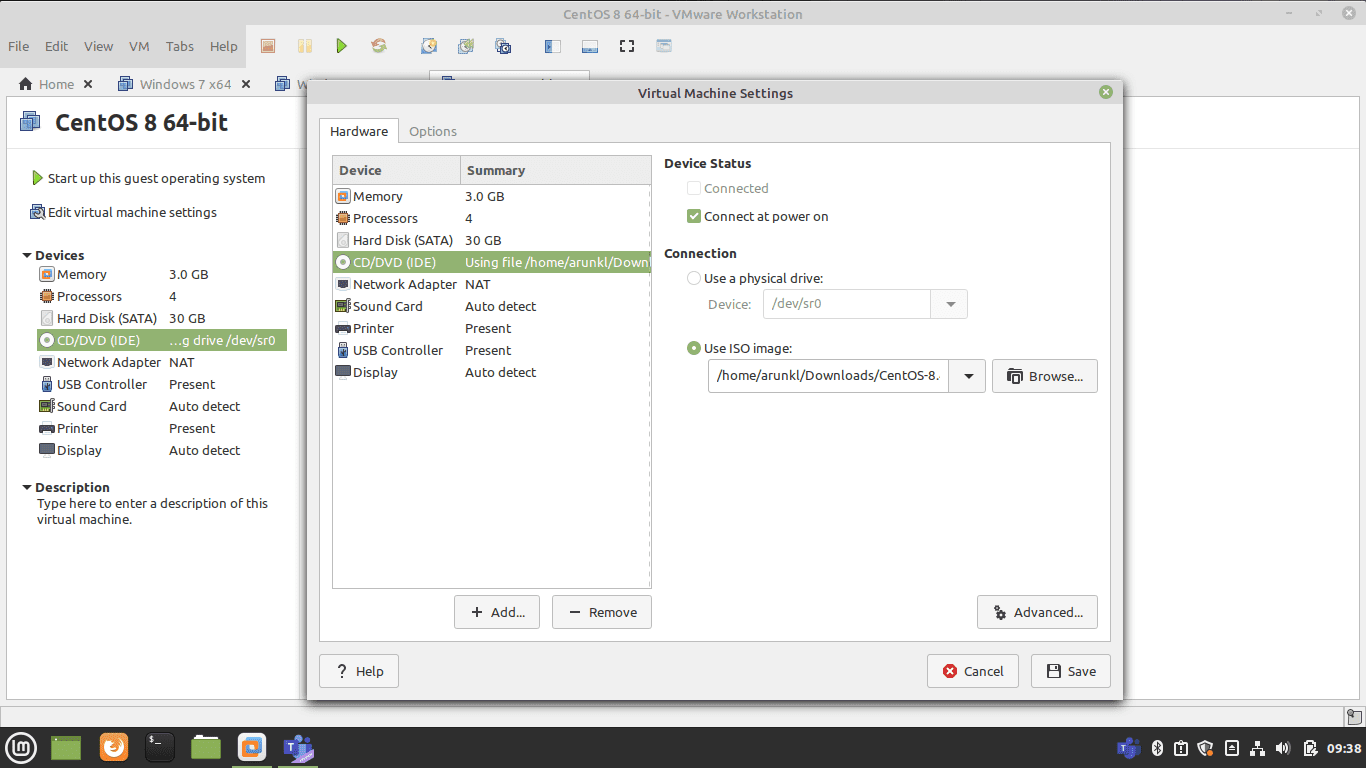
Task: Open the Tabs menu
Action: click(180, 46)
